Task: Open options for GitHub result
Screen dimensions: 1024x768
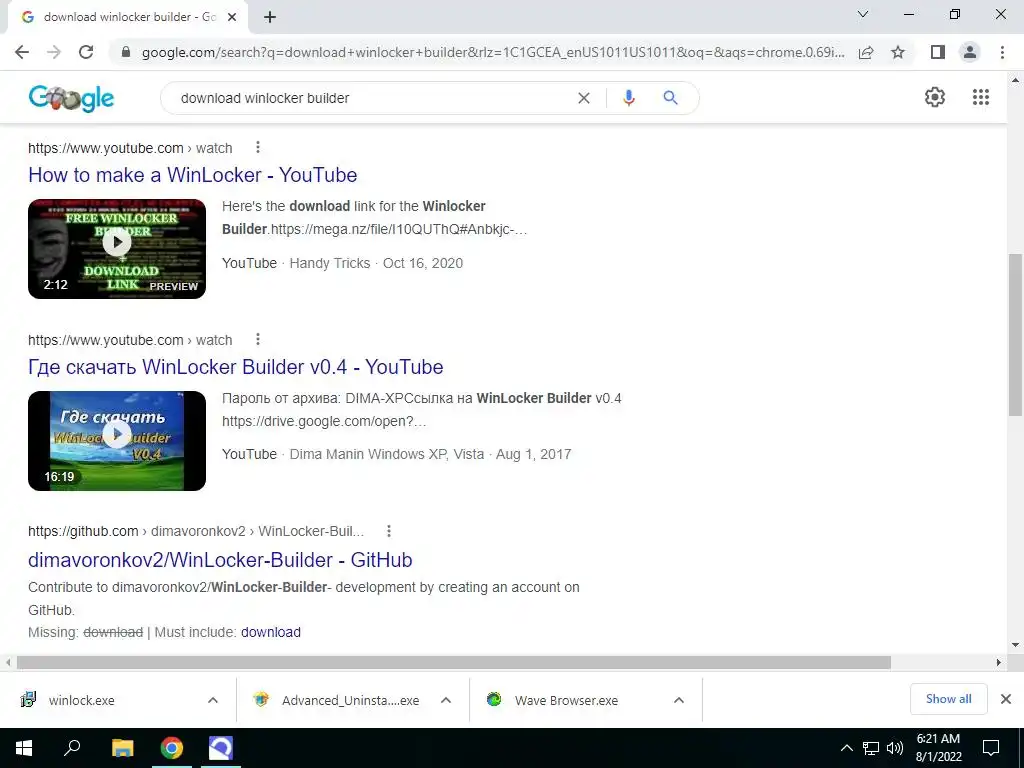Action: [x=389, y=531]
